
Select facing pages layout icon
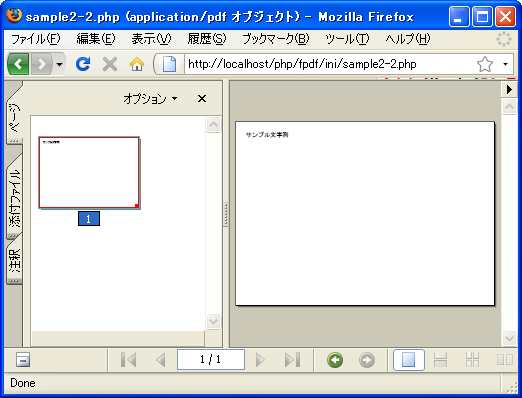[505, 360]
